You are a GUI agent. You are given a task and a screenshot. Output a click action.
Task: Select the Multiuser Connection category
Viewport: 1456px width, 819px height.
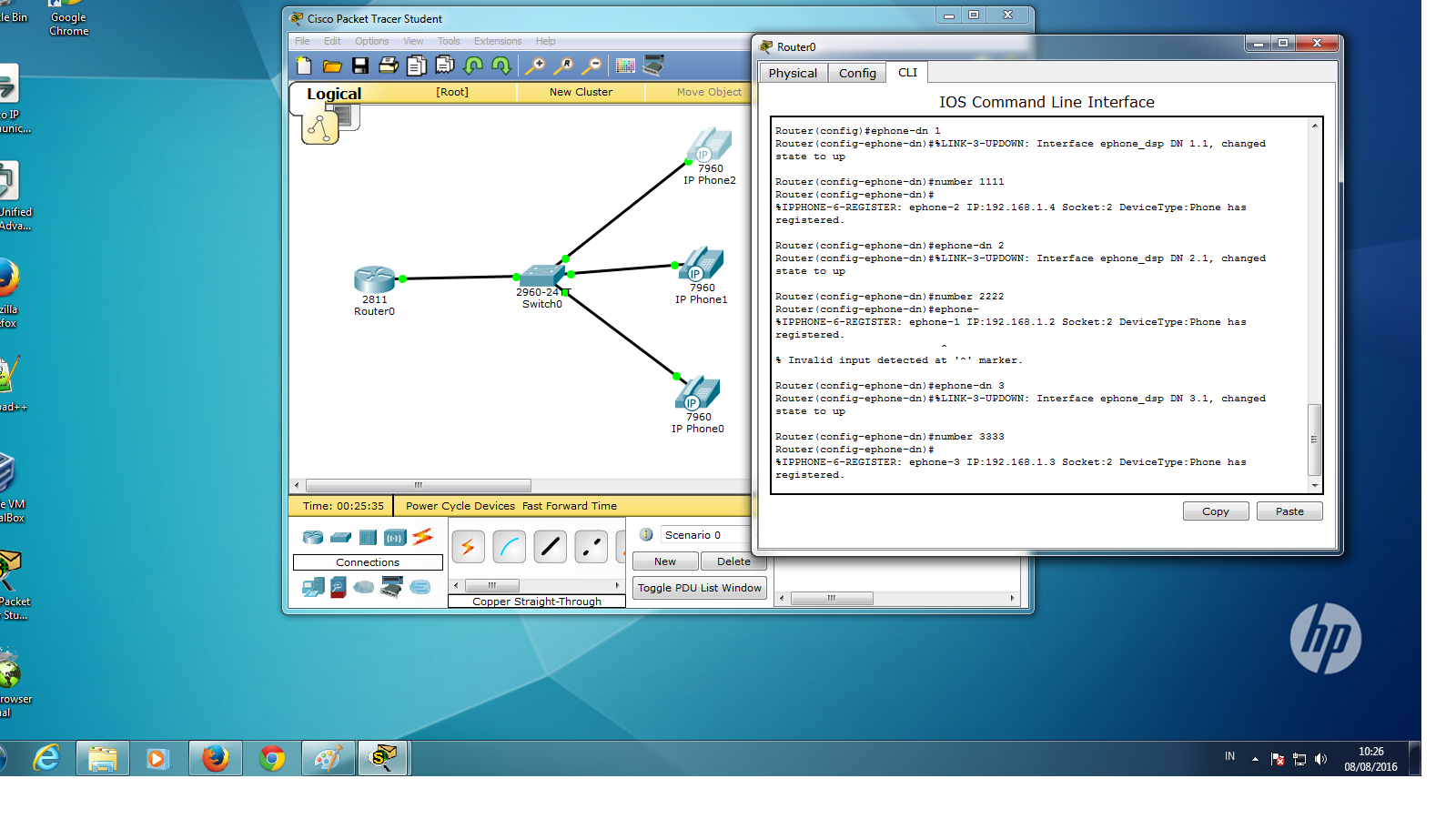(420, 587)
